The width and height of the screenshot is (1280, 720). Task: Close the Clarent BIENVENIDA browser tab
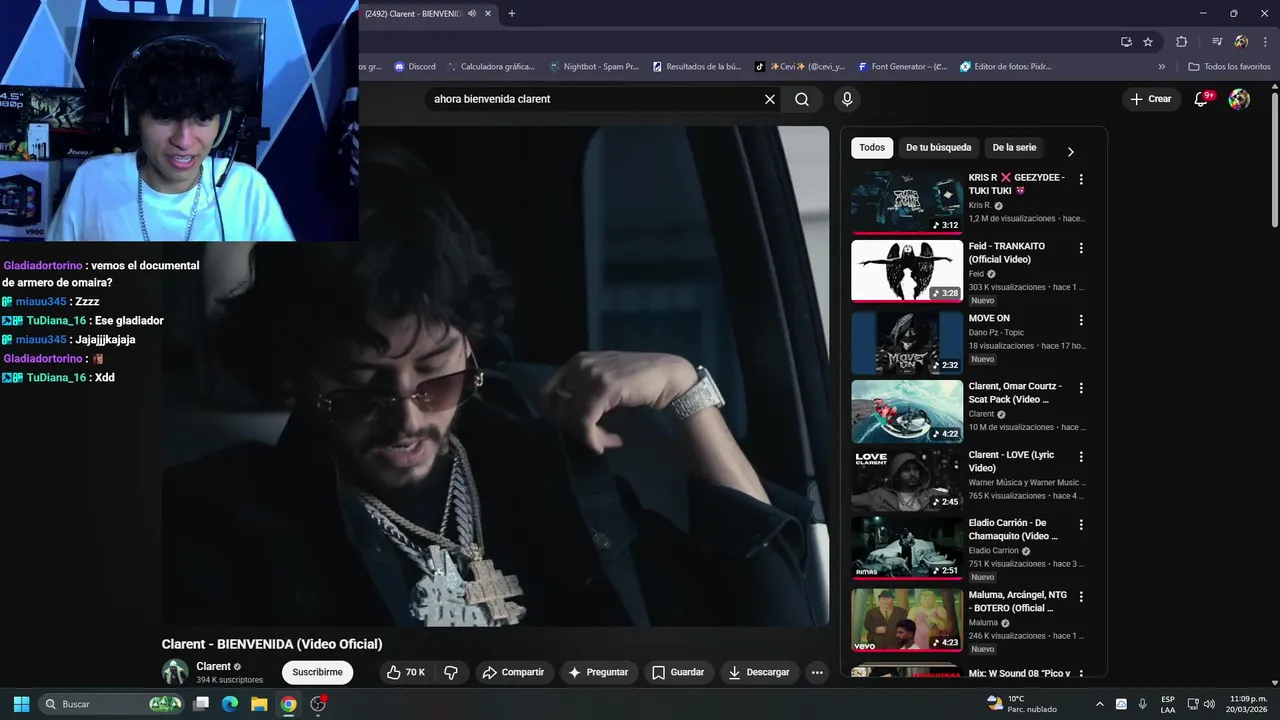[487, 14]
